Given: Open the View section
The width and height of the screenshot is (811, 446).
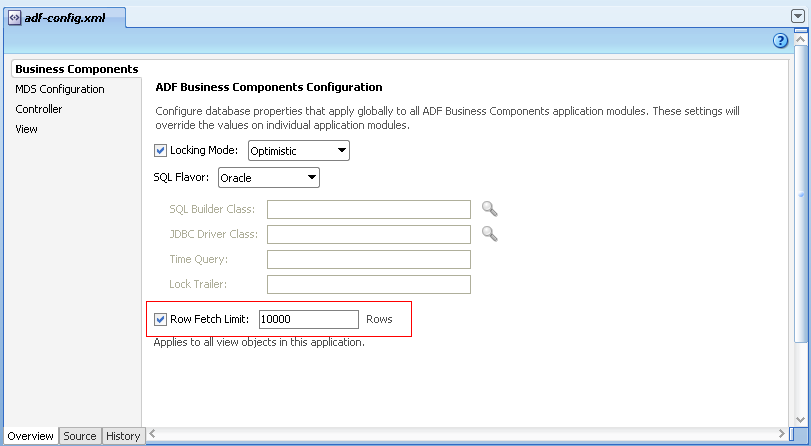Looking at the screenshot, I should point(26,129).
